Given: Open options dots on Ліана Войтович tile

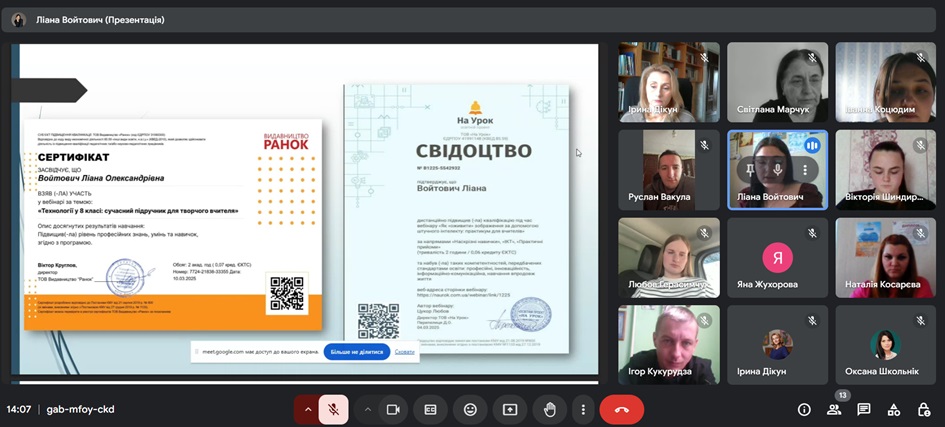Looking at the screenshot, I should point(805,170).
